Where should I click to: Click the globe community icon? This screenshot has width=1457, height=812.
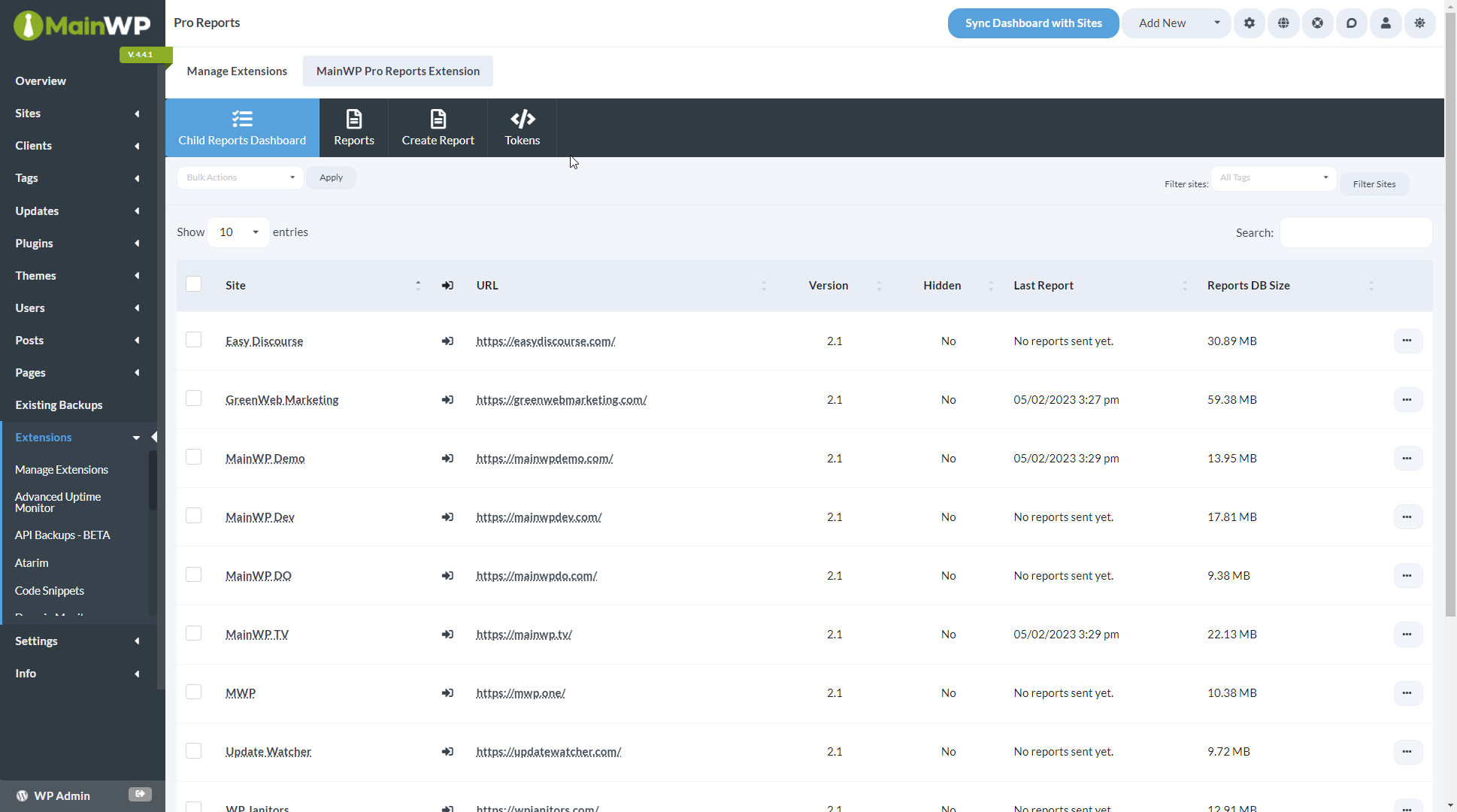(1283, 23)
